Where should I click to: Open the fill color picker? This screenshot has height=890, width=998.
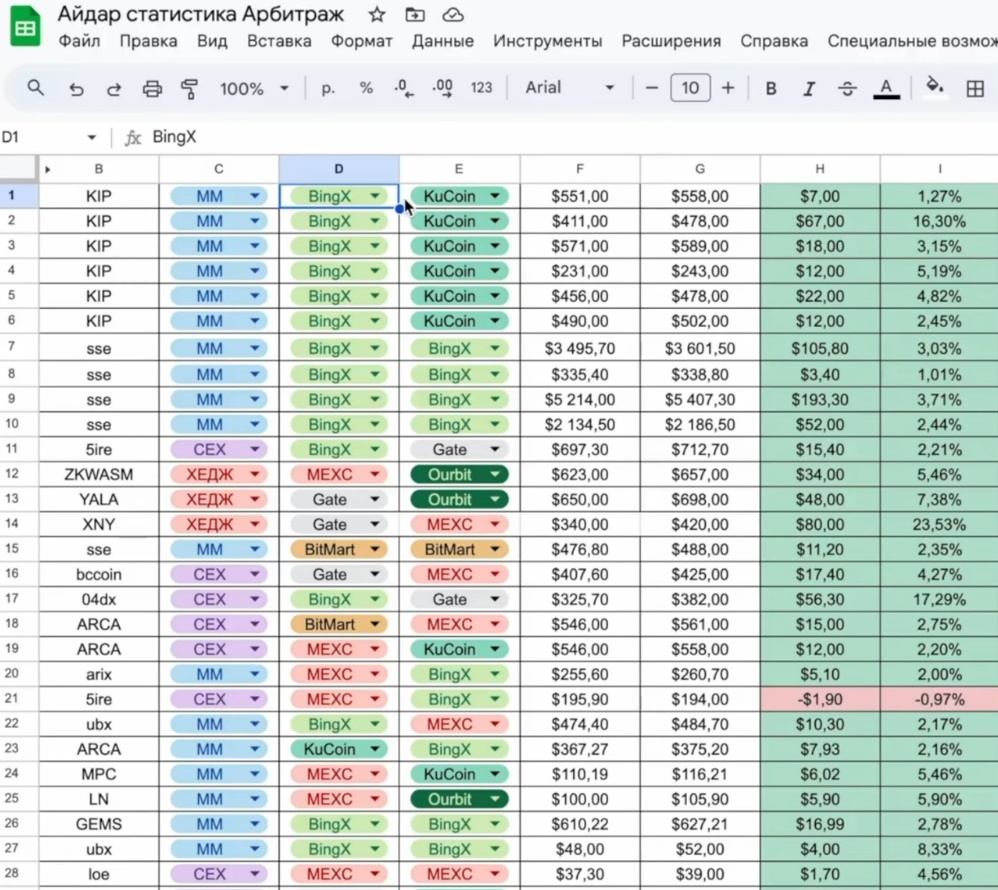(934, 87)
